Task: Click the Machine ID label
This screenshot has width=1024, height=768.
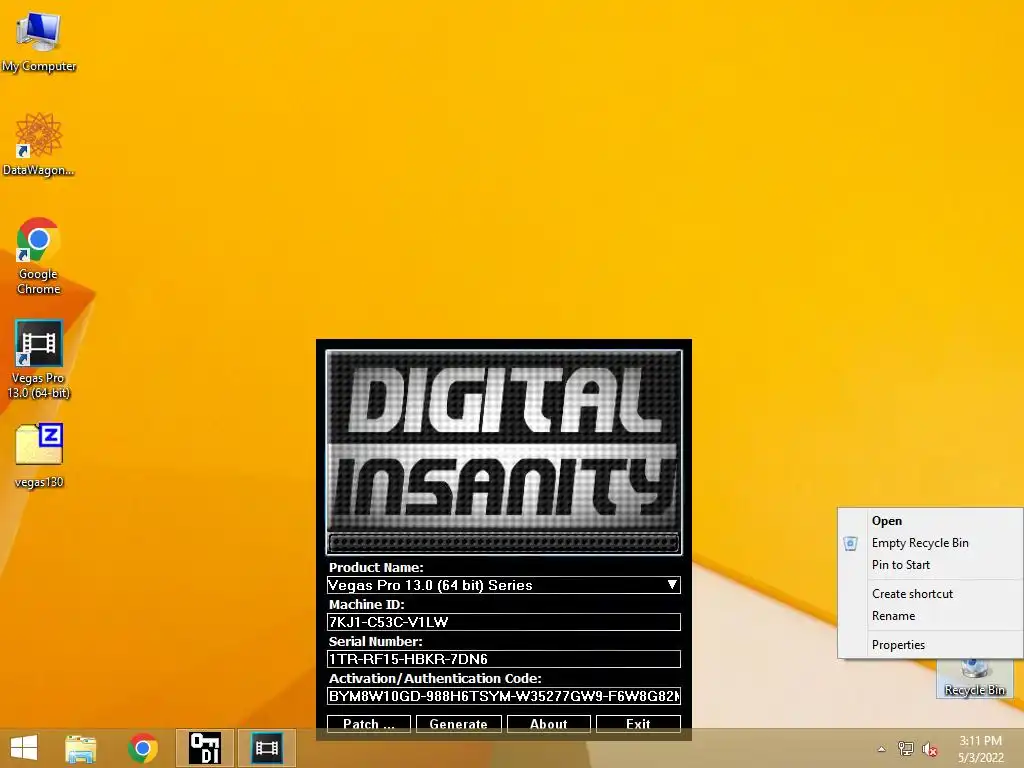Action: (x=366, y=605)
